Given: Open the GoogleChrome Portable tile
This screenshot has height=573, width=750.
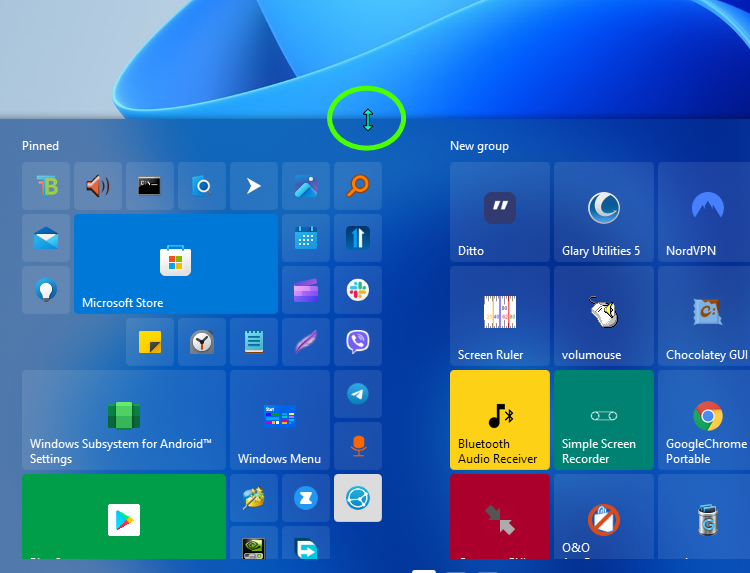Looking at the screenshot, I should (x=704, y=420).
